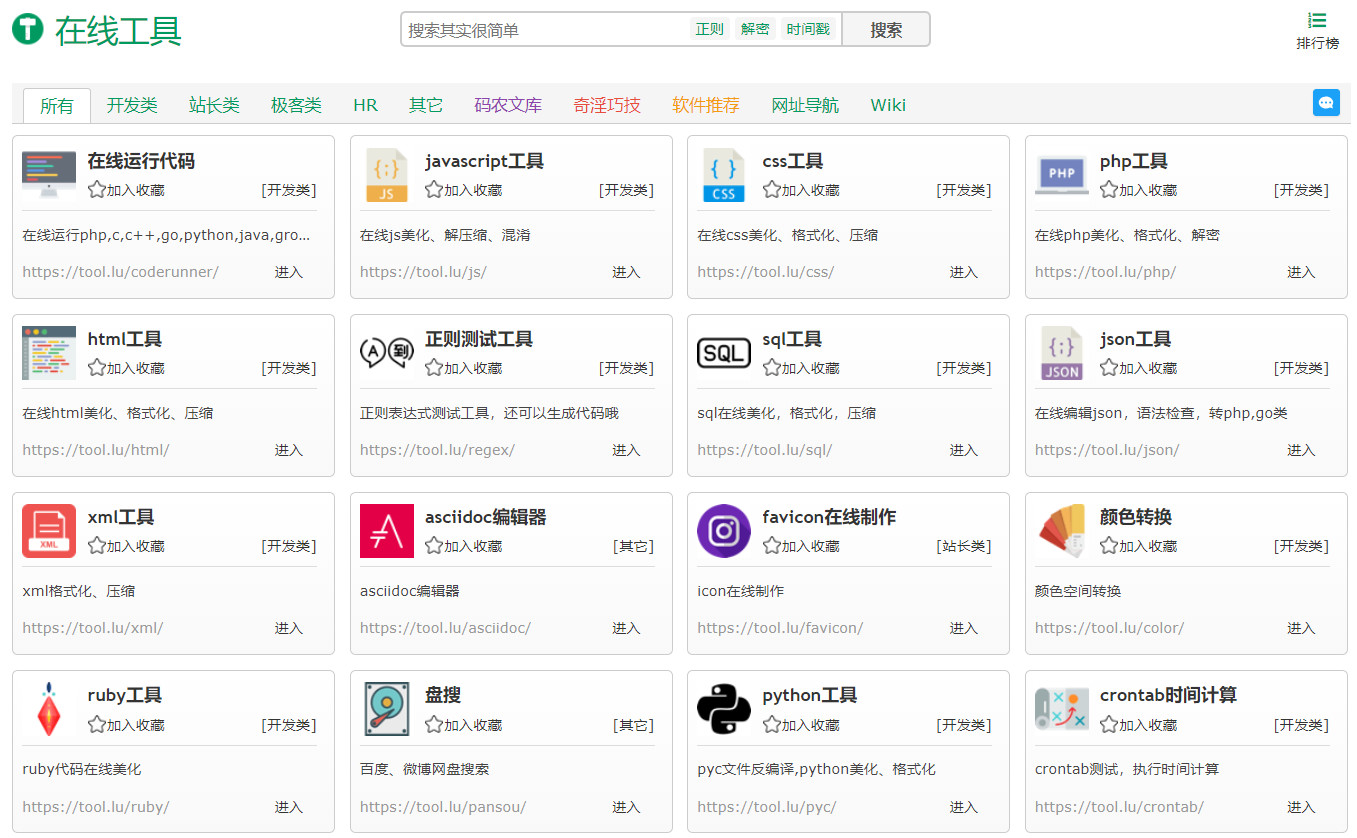
Task: Click the javascript工具 JS file icon
Action: point(387,175)
